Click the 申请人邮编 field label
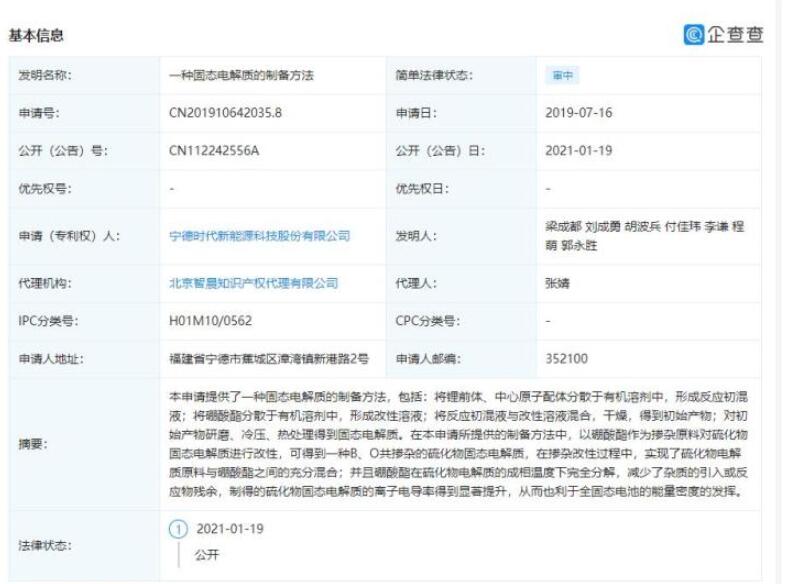Screen dimensions: 806x584 428,359
